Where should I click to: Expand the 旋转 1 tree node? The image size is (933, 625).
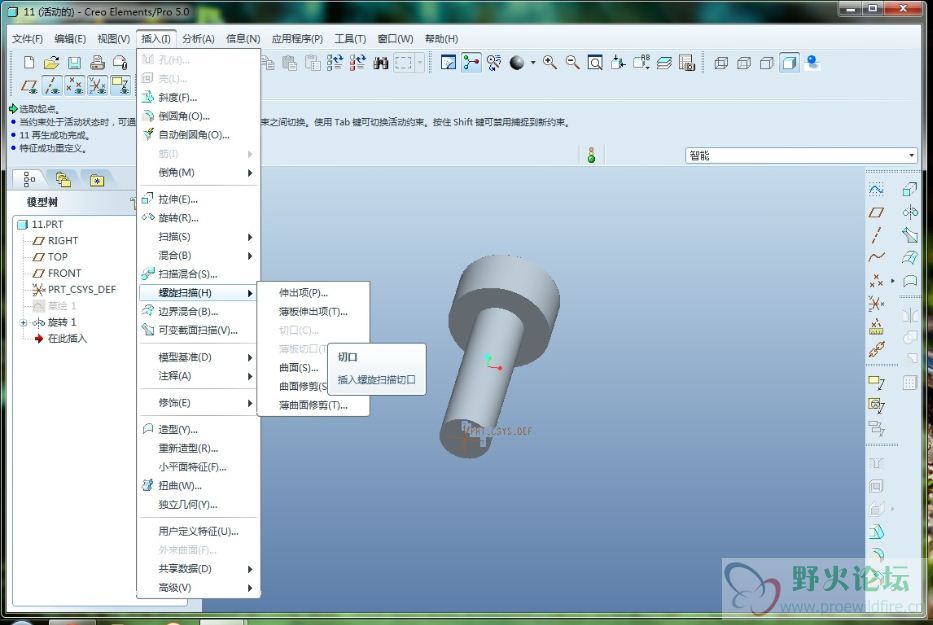(23, 323)
